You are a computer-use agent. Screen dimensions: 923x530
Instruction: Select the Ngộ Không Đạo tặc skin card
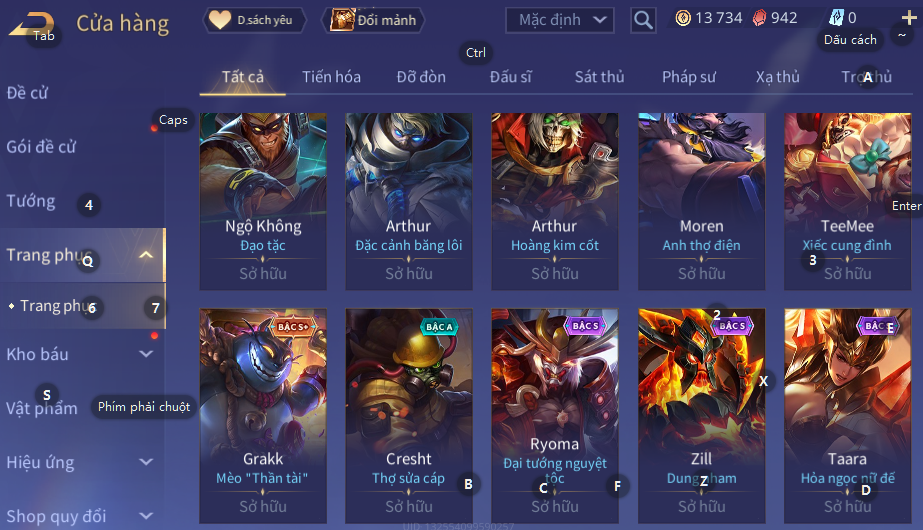263,201
